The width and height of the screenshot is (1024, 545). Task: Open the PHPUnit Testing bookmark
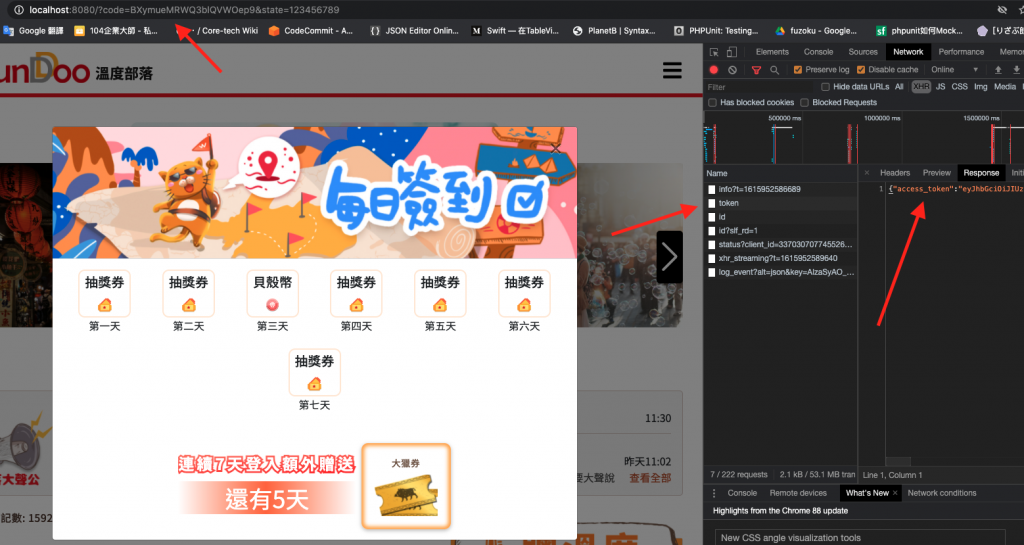tap(716, 31)
